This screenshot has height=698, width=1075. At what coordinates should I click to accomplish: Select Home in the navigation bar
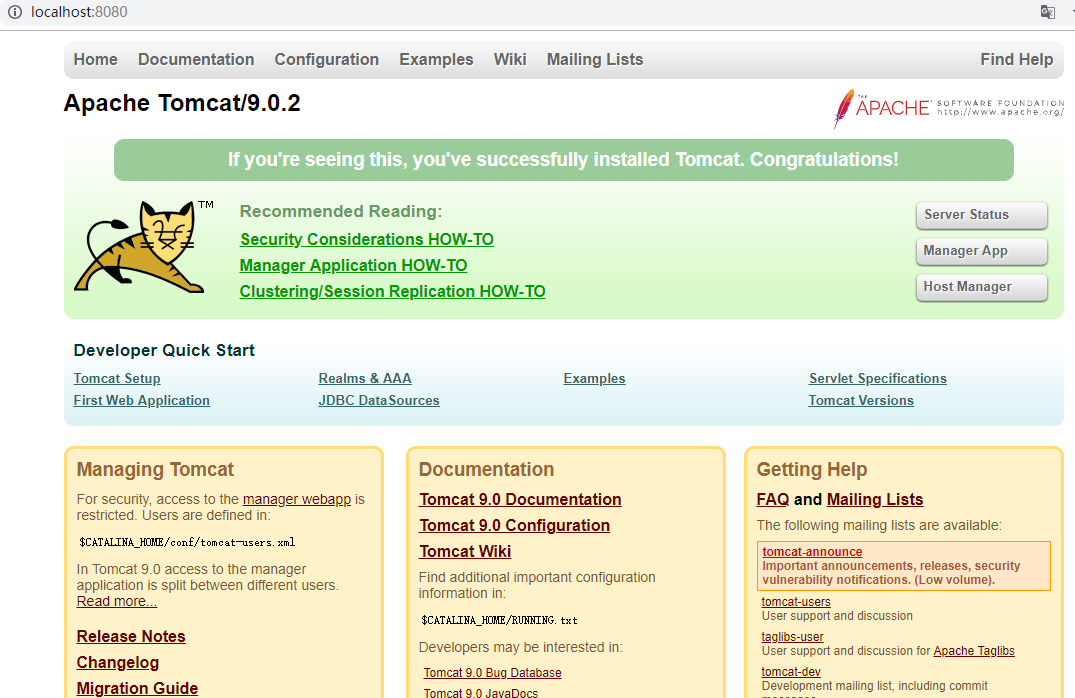tap(95, 59)
